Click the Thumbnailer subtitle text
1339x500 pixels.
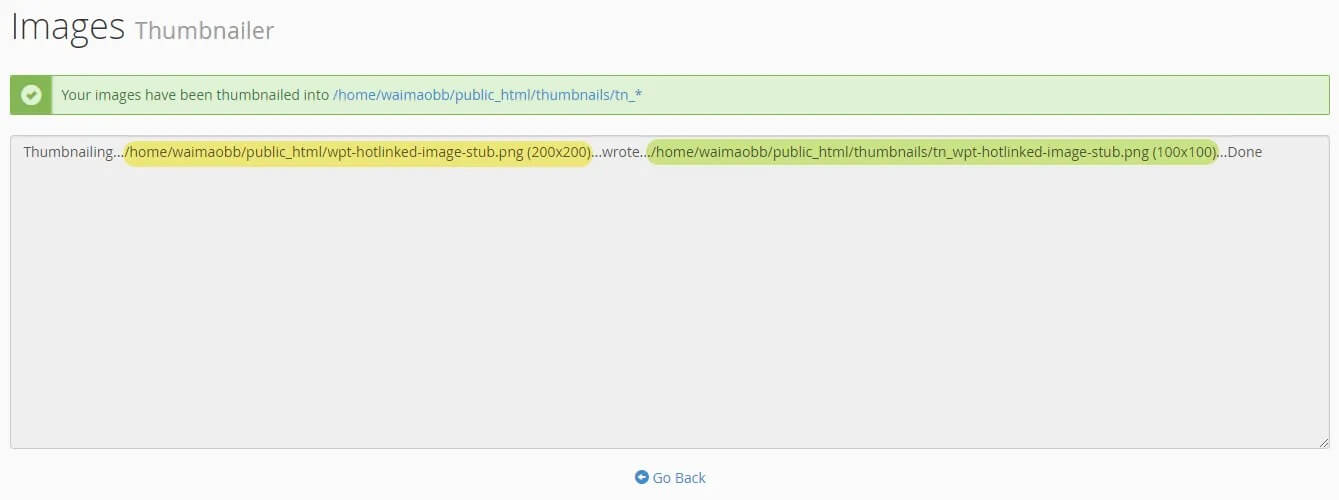pos(204,31)
